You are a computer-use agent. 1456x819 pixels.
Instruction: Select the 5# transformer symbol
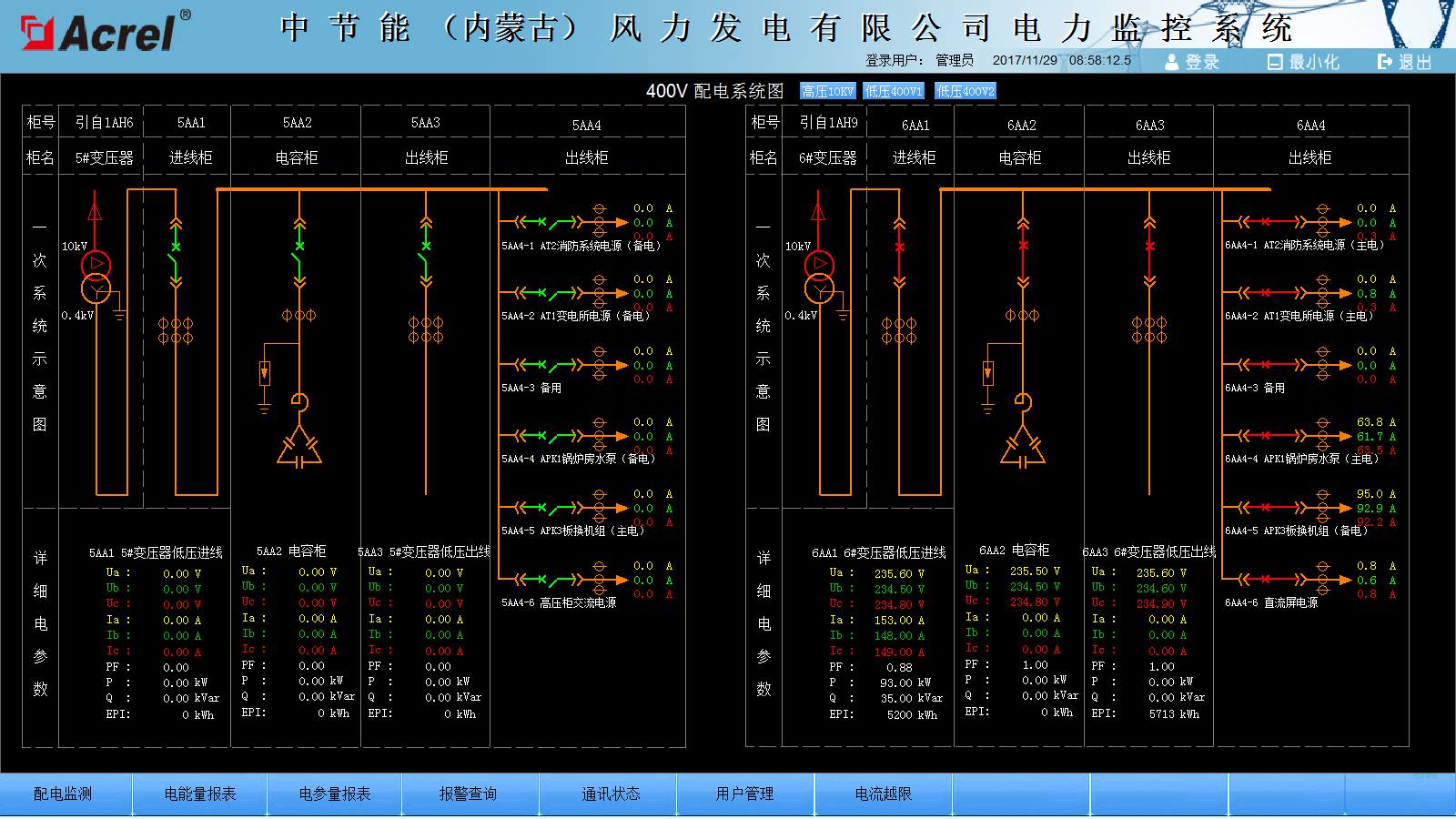(x=96, y=277)
